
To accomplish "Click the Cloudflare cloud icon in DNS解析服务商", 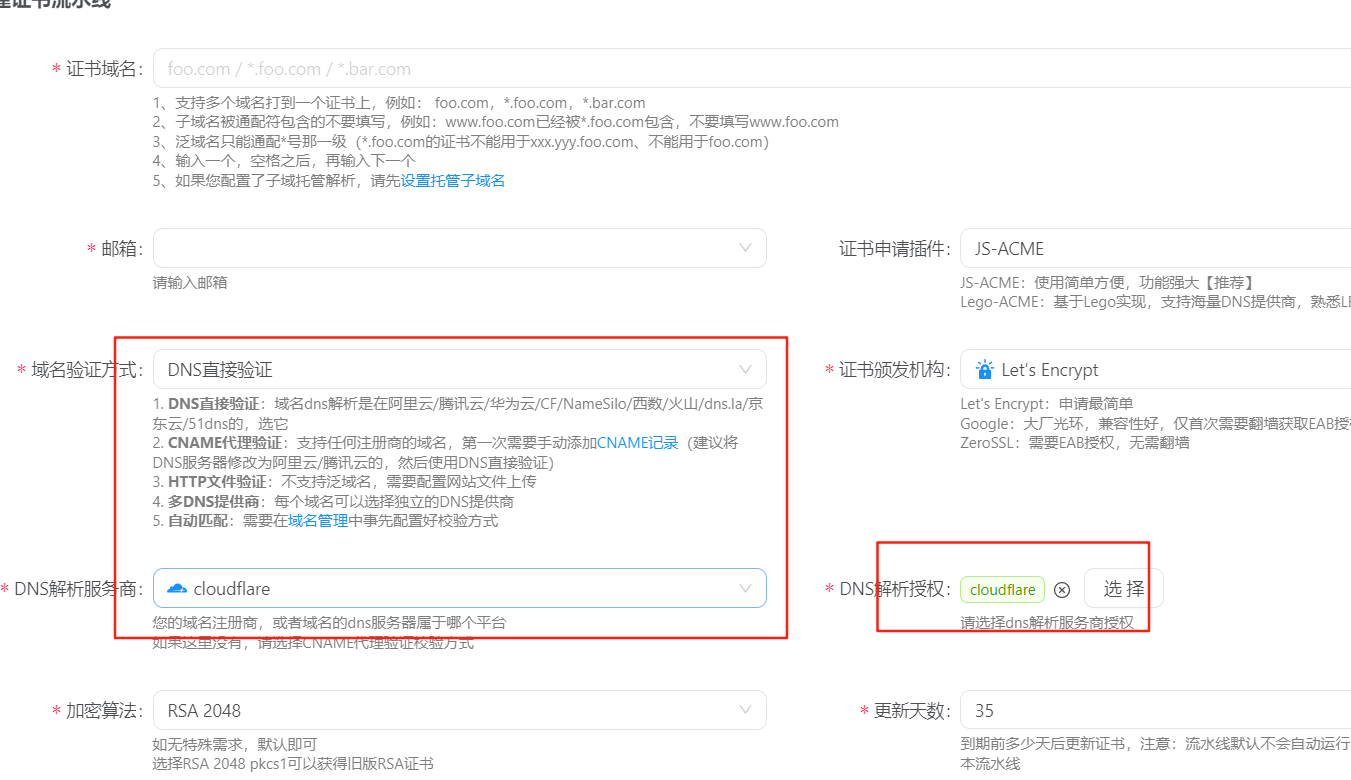I will tap(177, 589).
